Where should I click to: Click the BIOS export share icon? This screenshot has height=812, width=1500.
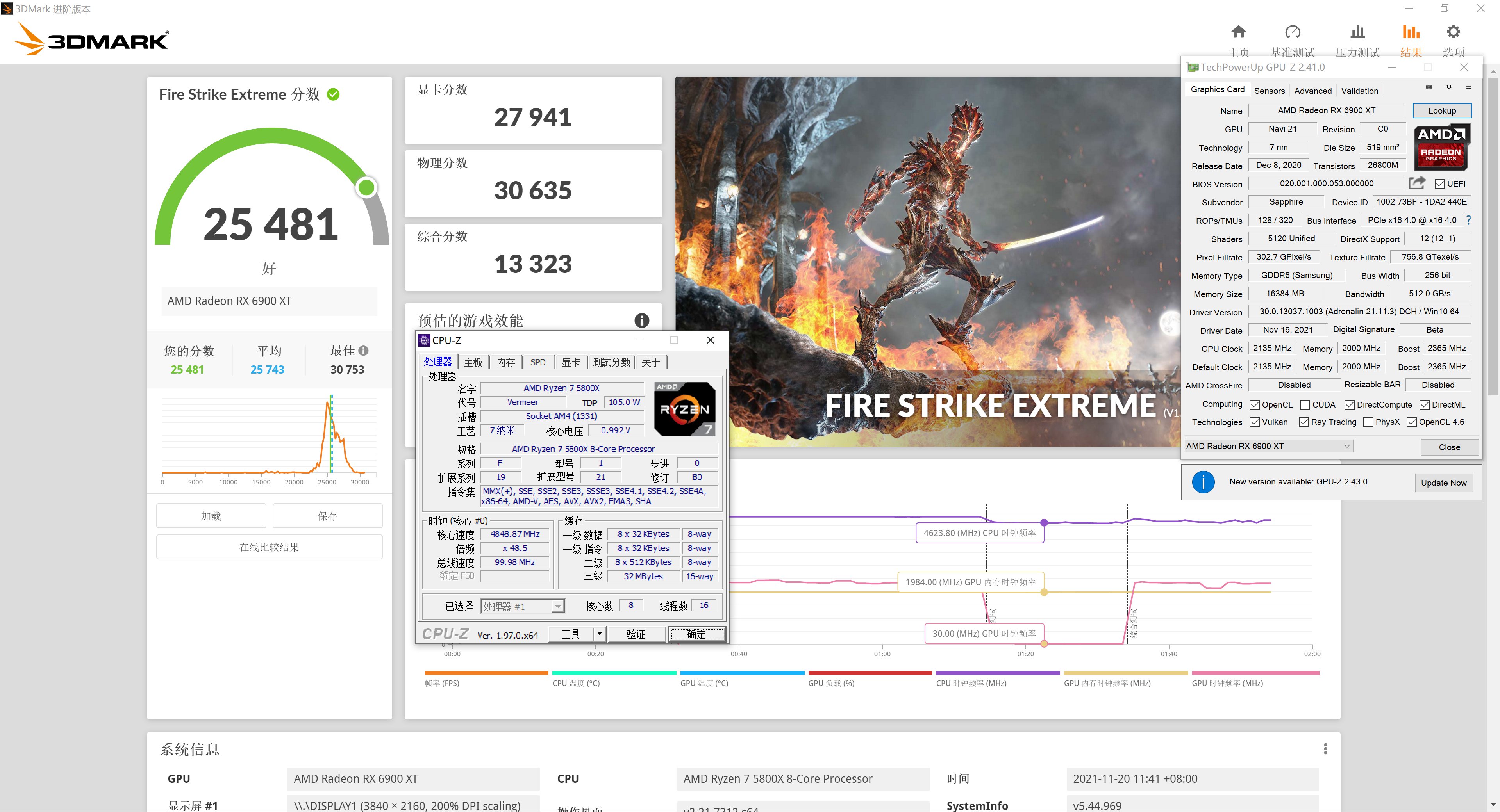coord(1417,183)
